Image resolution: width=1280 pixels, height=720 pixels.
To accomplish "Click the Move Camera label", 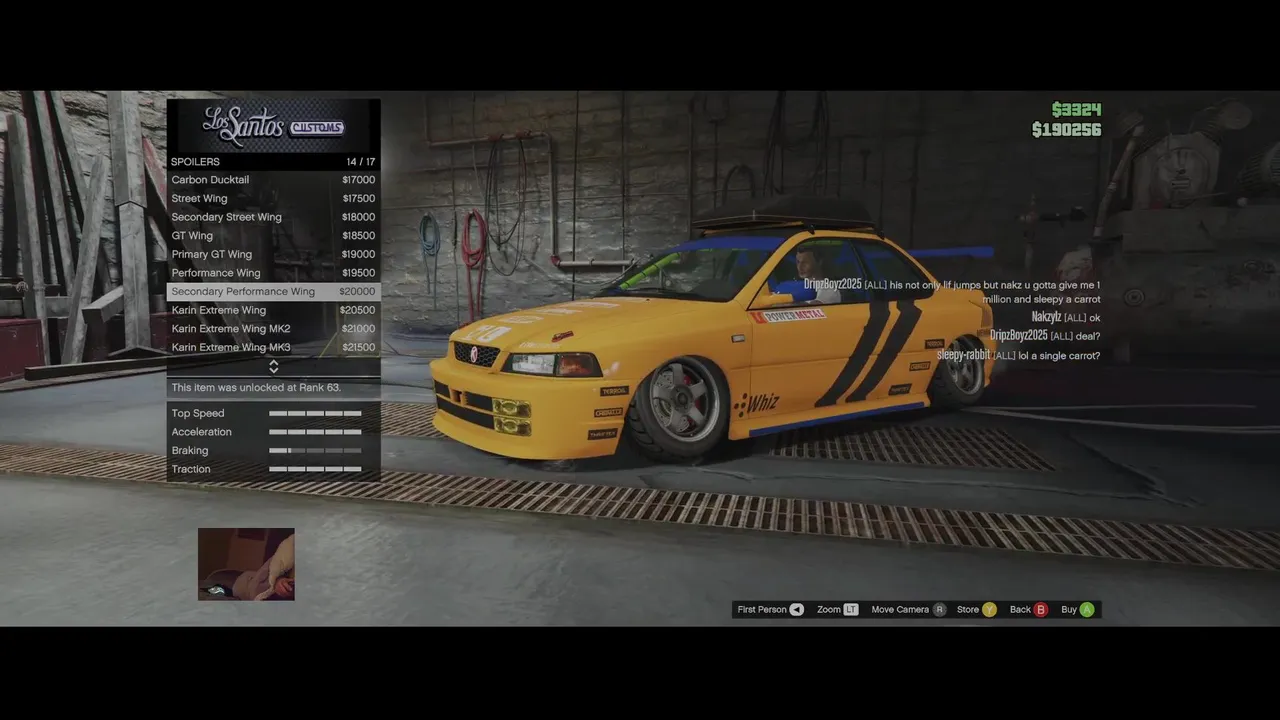I will tap(900, 609).
